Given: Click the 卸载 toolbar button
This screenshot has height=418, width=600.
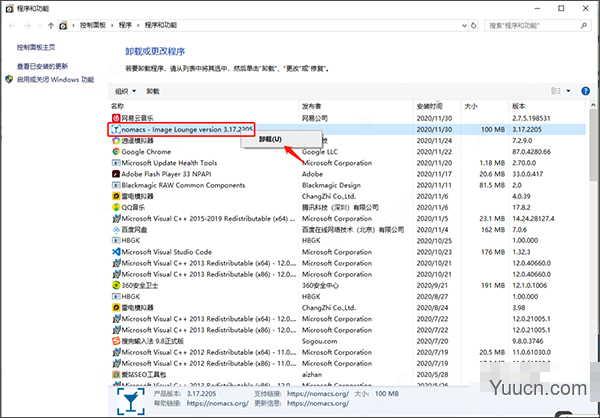Looking at the screenshot, I should click(x=153, y=91).
